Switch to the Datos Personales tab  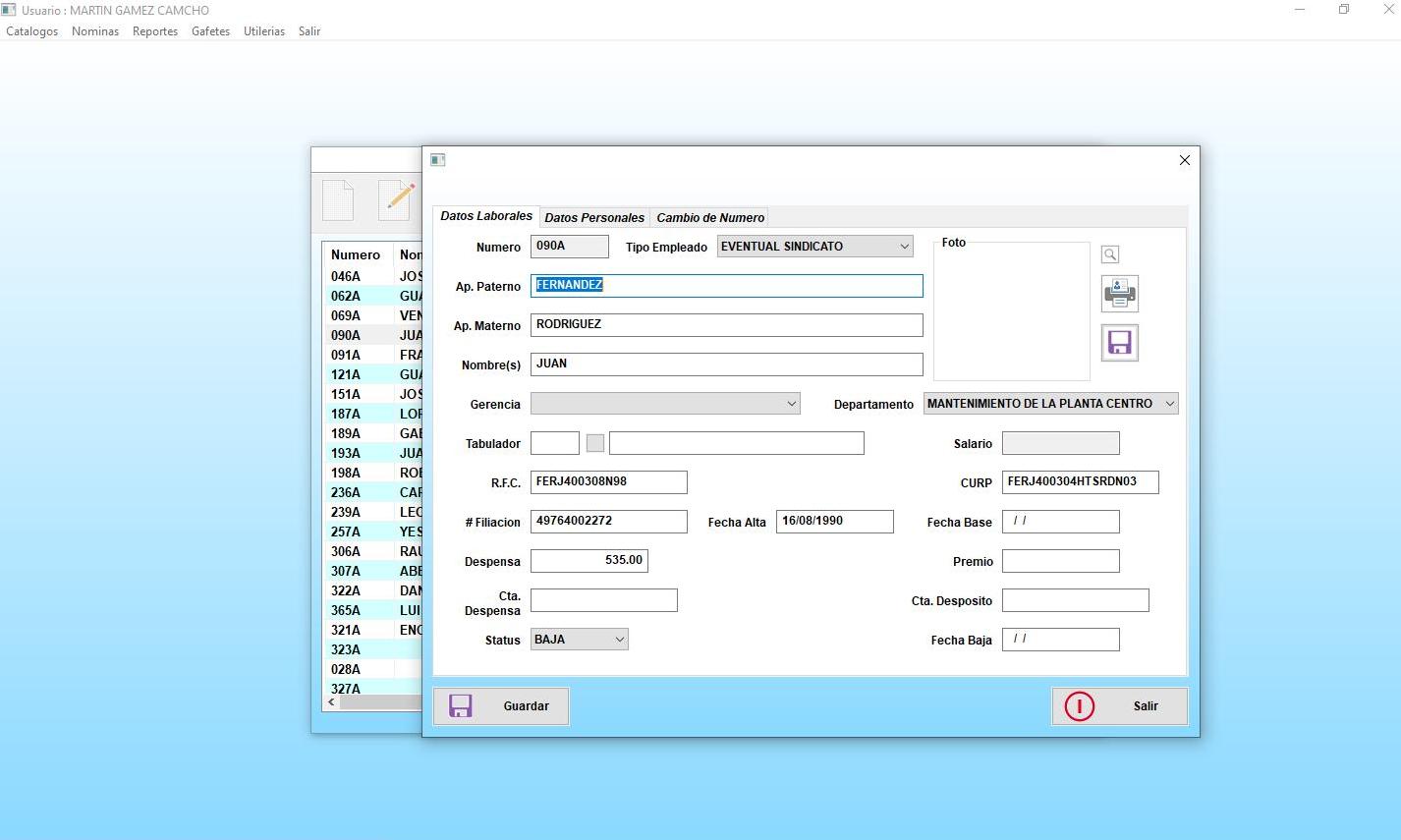pyautogui.click(x=593, y=218)
